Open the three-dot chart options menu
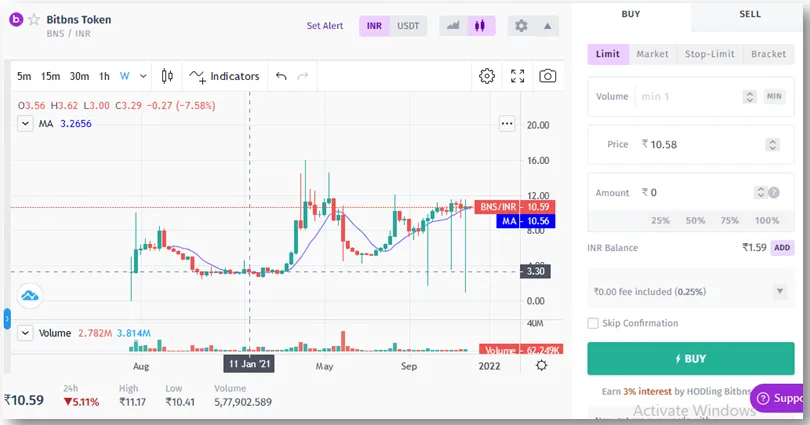The image size is (810, 425). tap(507, 123)
